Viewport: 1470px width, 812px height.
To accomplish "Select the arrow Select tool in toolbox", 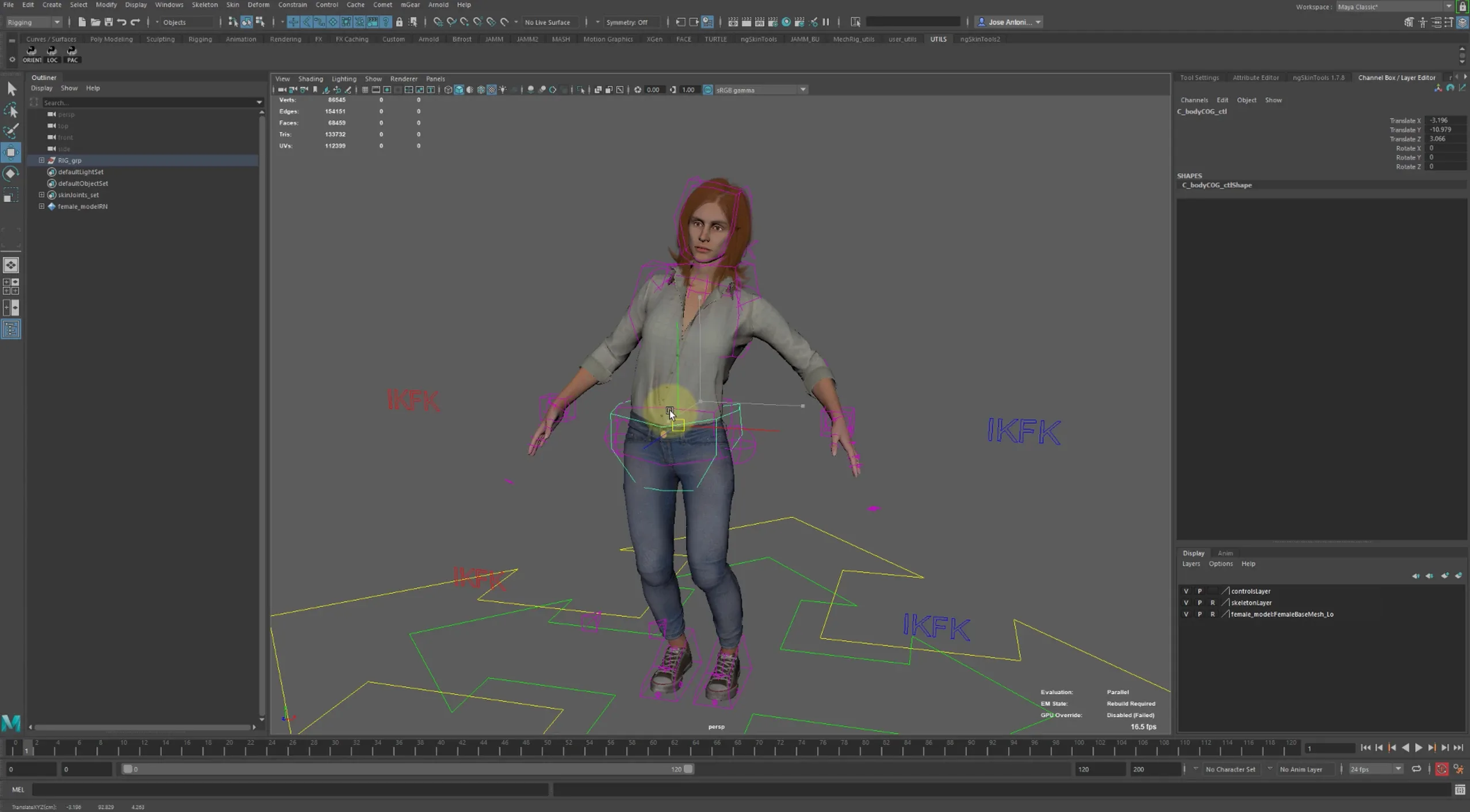I will pyautogui.click(x=11, y=89).
